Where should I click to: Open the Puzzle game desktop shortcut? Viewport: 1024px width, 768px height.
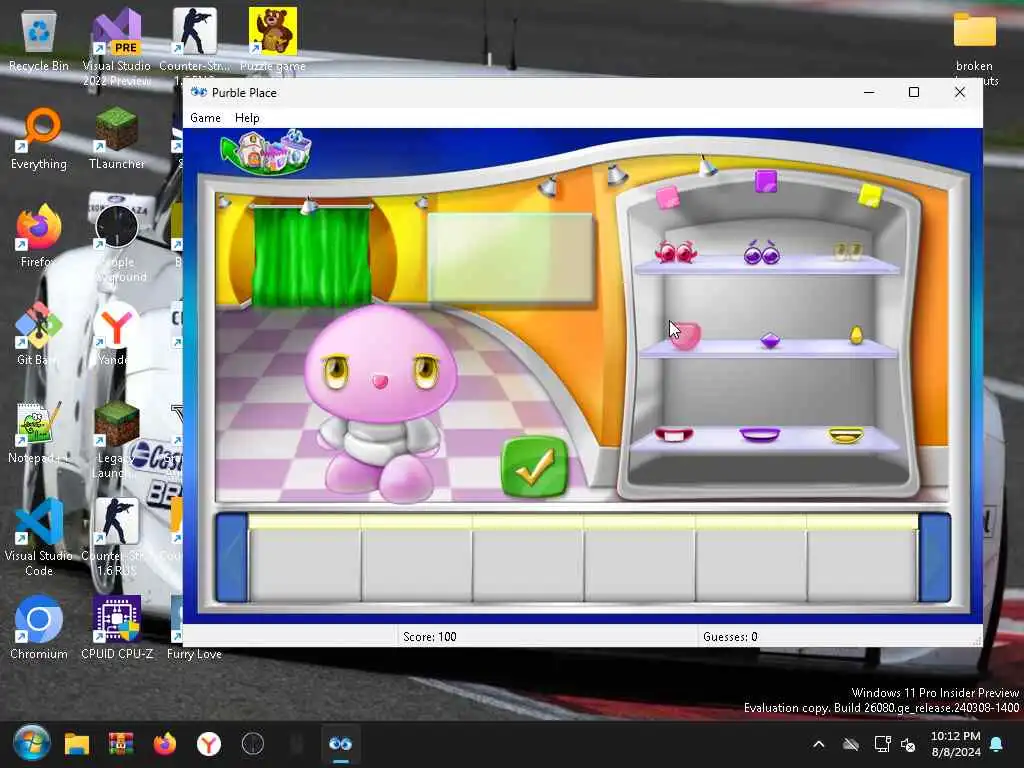click(272, 40)
